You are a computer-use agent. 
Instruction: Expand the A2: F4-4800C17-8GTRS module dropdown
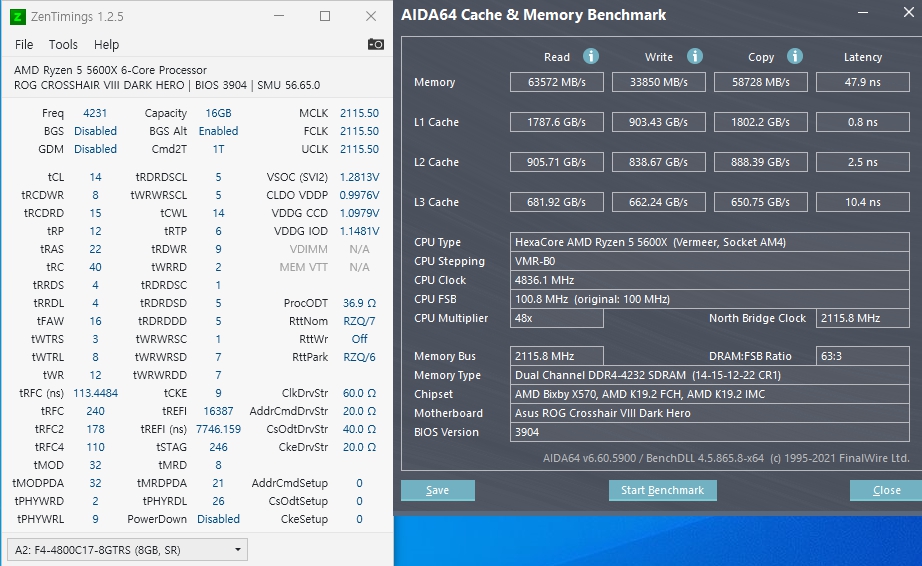click(x=127, y=550)
